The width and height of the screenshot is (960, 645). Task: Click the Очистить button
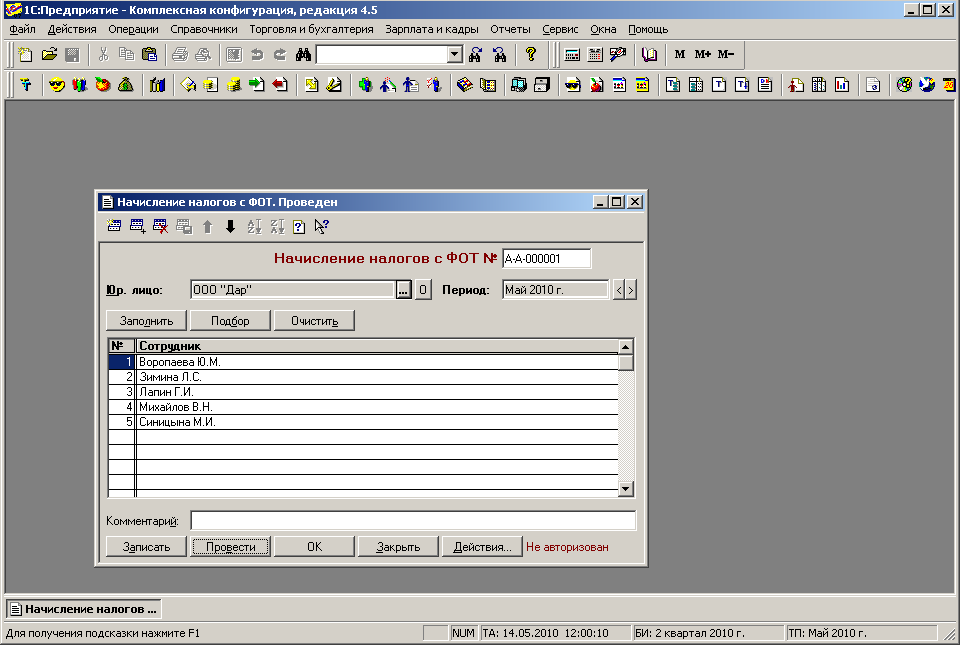[314, 321]
